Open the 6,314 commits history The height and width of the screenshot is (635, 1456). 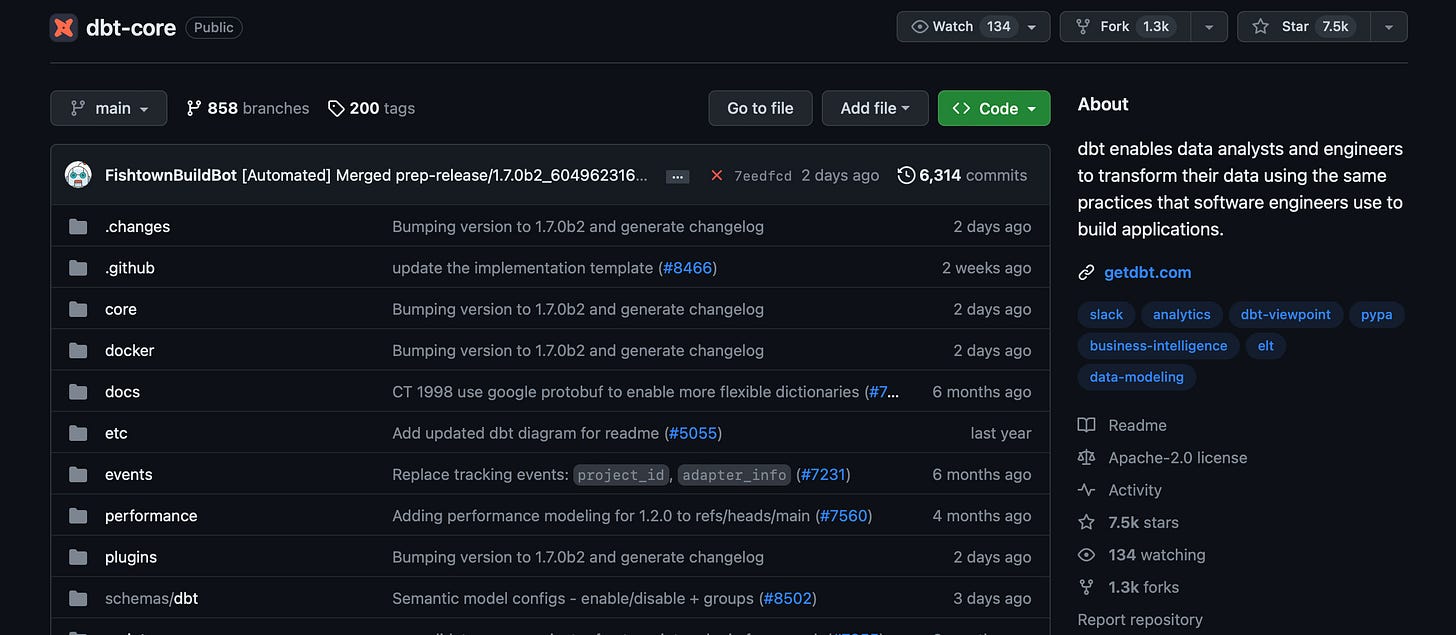963,175
